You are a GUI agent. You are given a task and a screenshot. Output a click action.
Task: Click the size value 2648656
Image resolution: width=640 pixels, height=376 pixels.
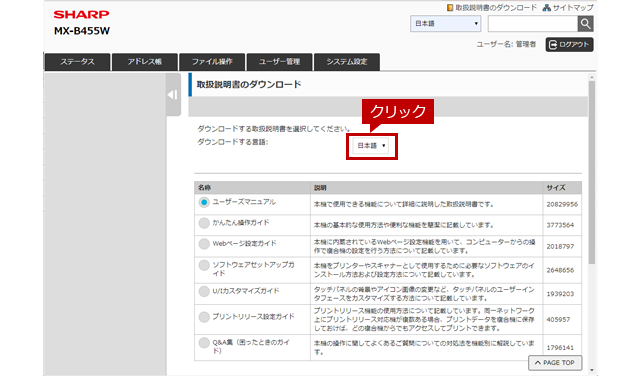coord(560,270)
